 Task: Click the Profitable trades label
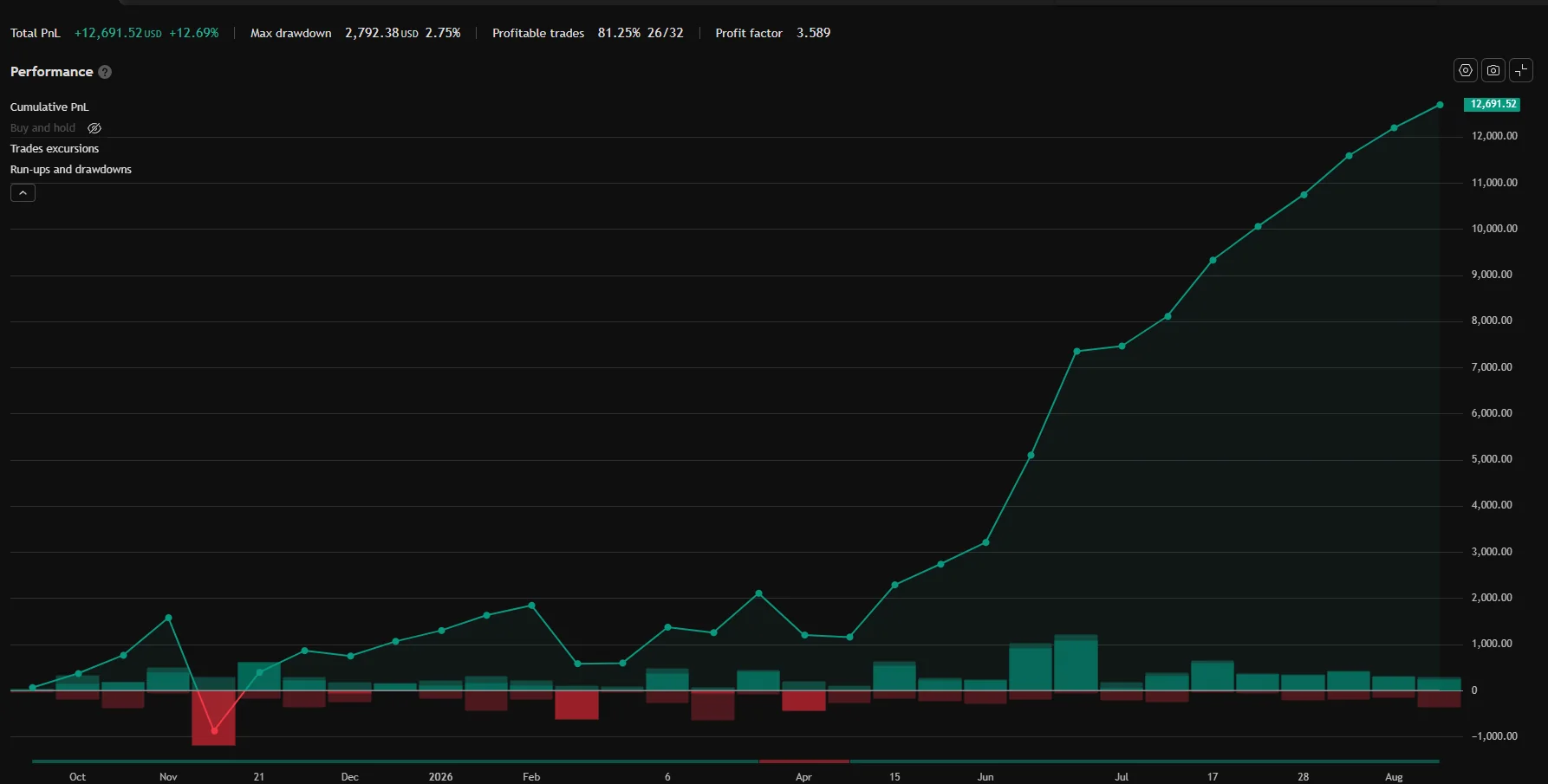pos(538,33)
